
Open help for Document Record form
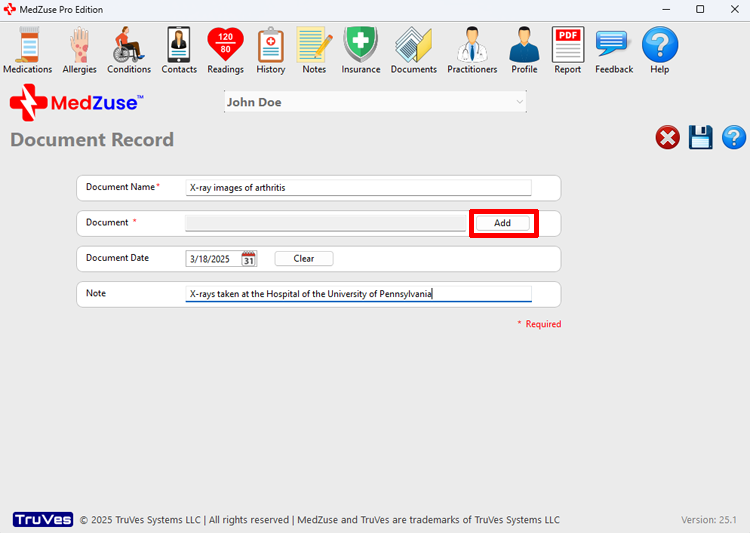(x=734, y=138)
